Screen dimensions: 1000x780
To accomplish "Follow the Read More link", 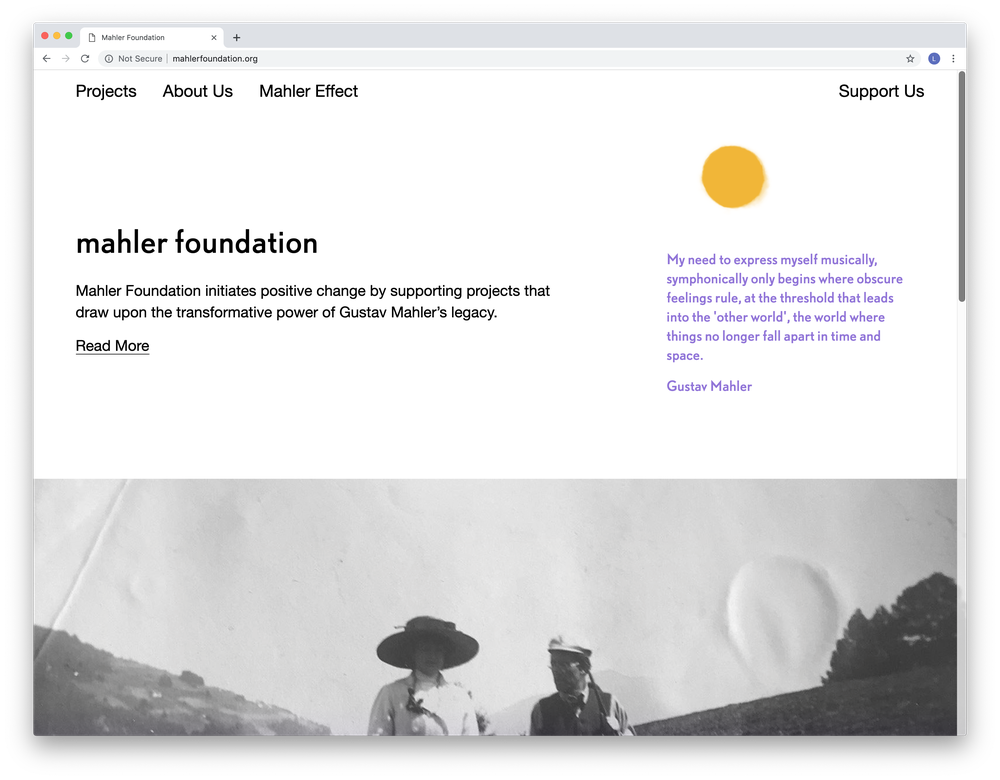I will point(112,346).
